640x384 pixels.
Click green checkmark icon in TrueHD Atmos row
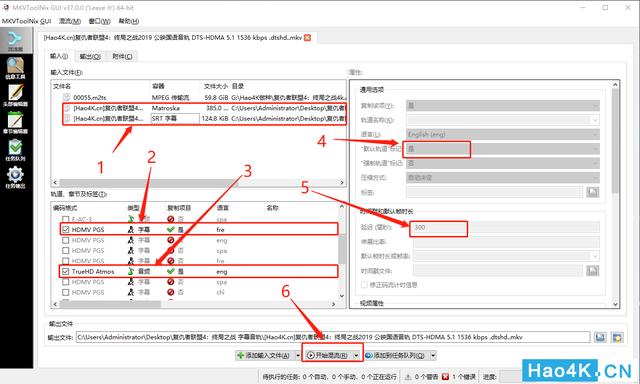pyautogui.click(x=171, y=271)
